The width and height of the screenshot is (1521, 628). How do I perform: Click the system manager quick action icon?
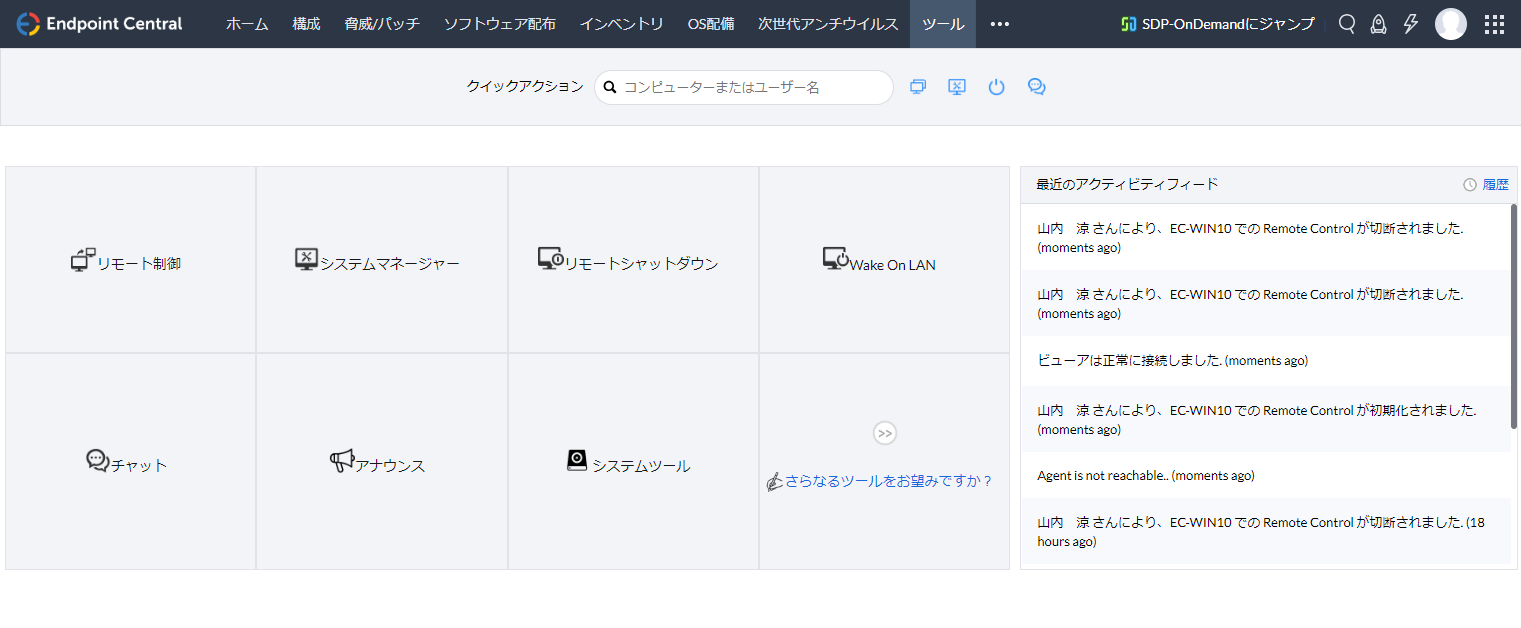click(x=957, y=87)
